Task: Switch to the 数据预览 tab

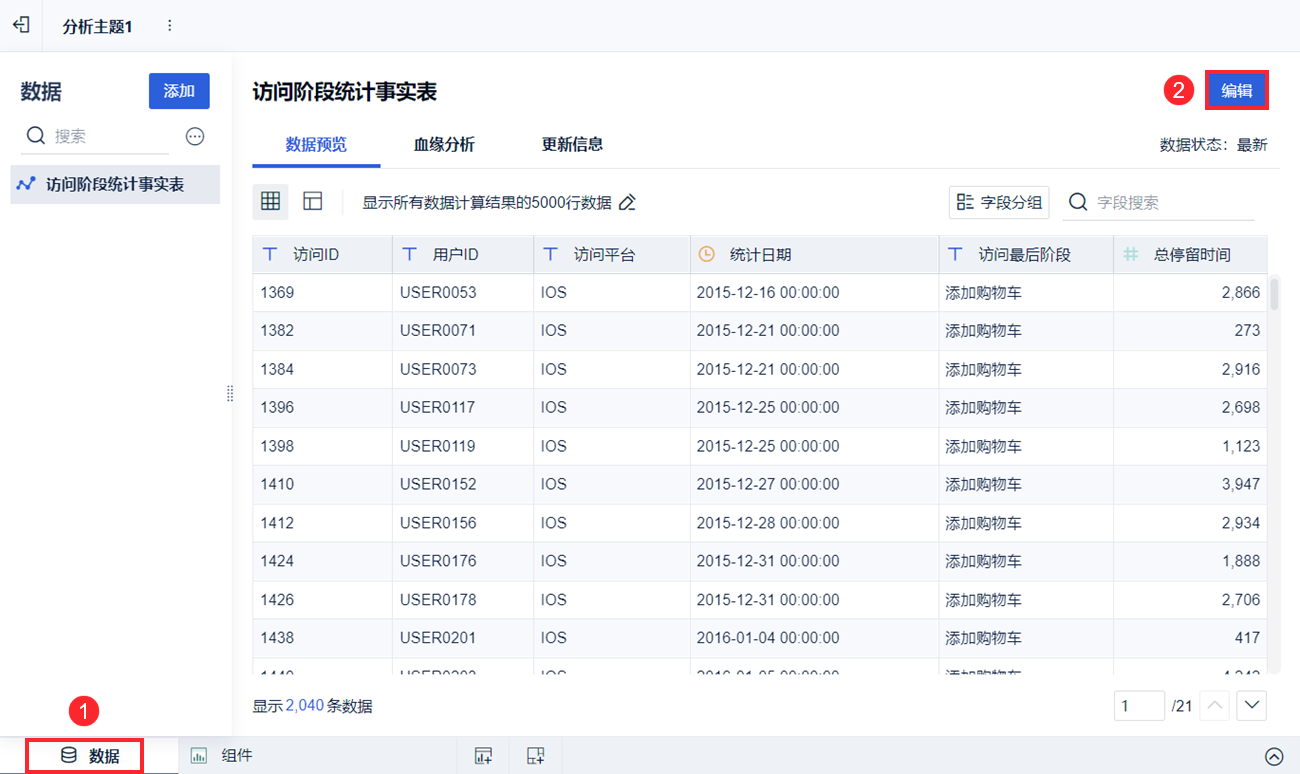Action: (x=316, y=145)
